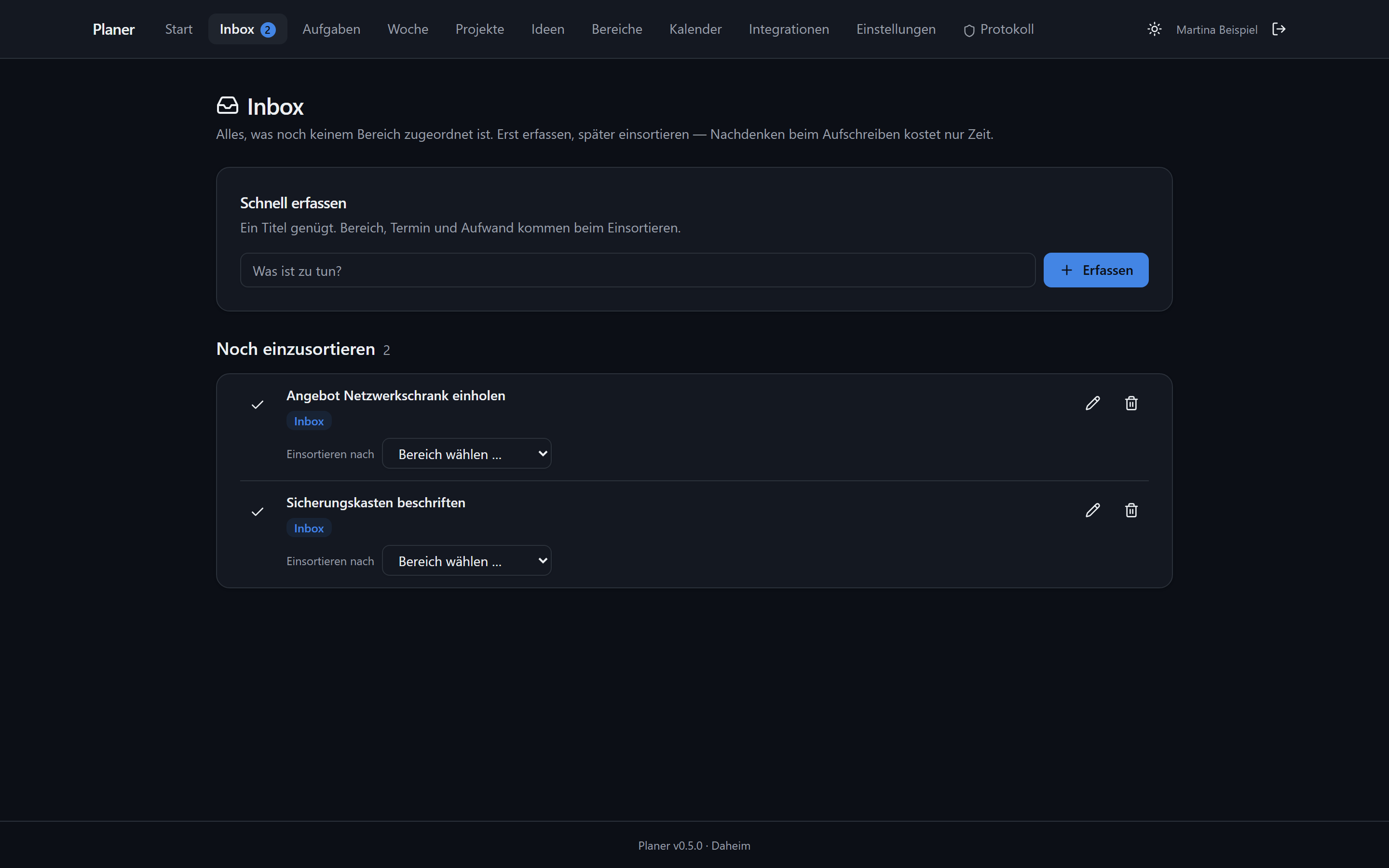Click the Planer logo link
The height and width of the screenshot is (868, 1389).
[114, 29]
